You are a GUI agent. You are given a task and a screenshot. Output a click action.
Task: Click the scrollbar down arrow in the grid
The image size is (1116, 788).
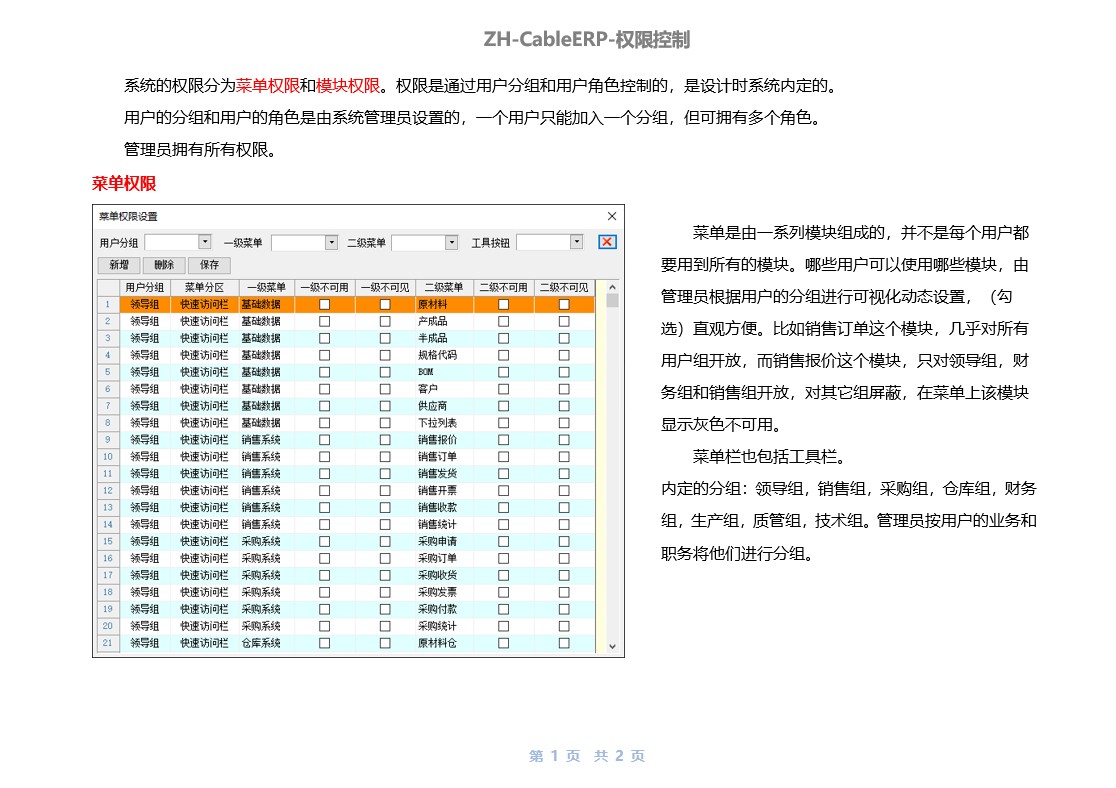pos(612,646)
